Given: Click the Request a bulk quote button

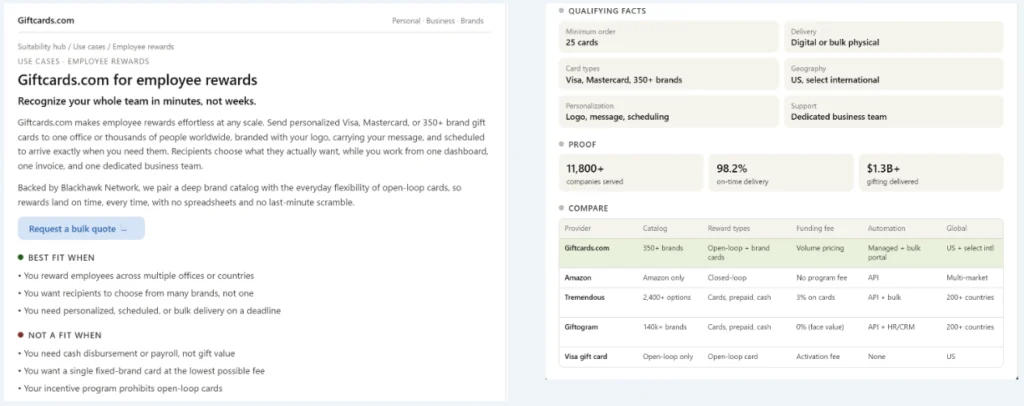Looking at the screenshot, I should (81, 228).
